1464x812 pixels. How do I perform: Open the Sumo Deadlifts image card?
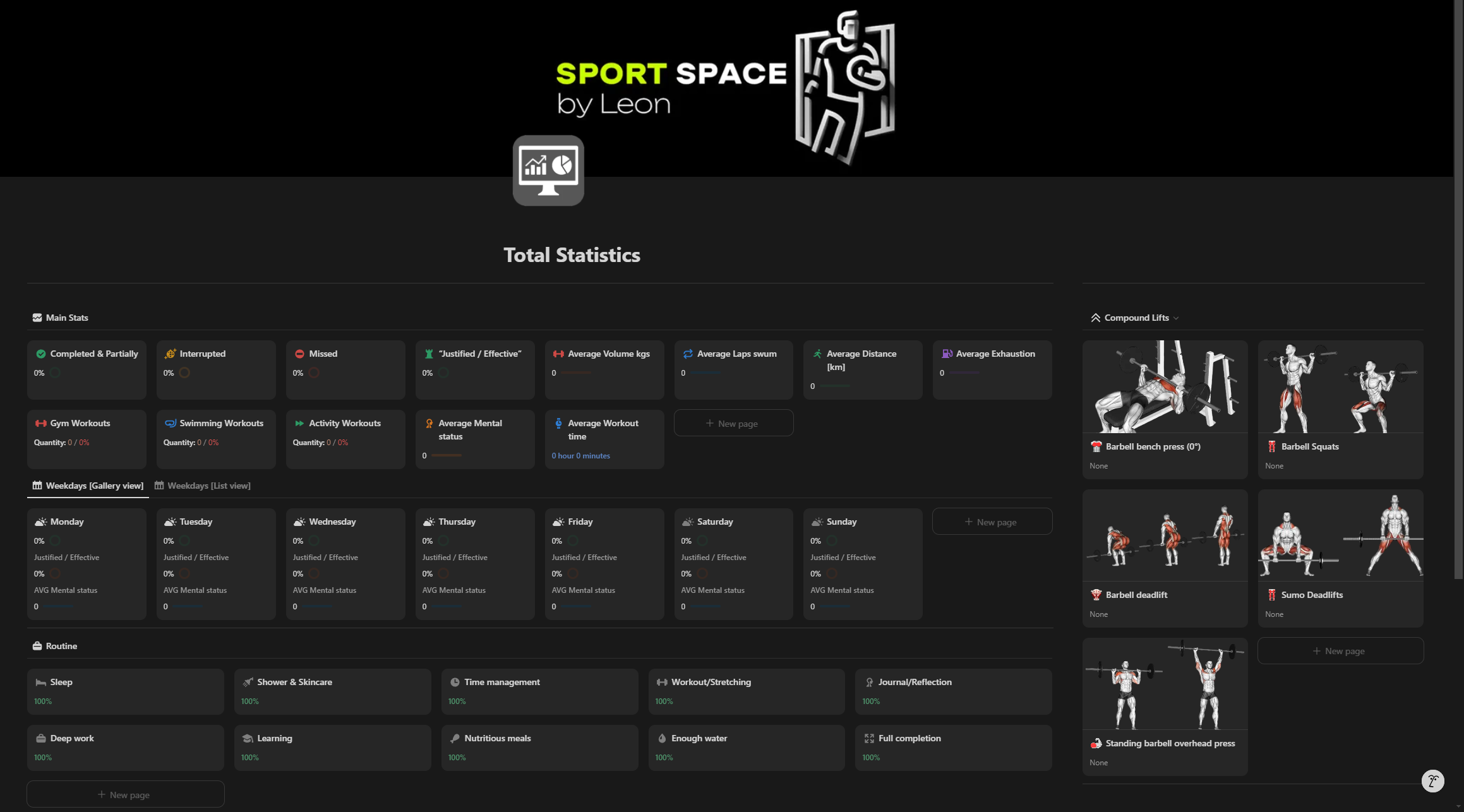(1340, 535)
